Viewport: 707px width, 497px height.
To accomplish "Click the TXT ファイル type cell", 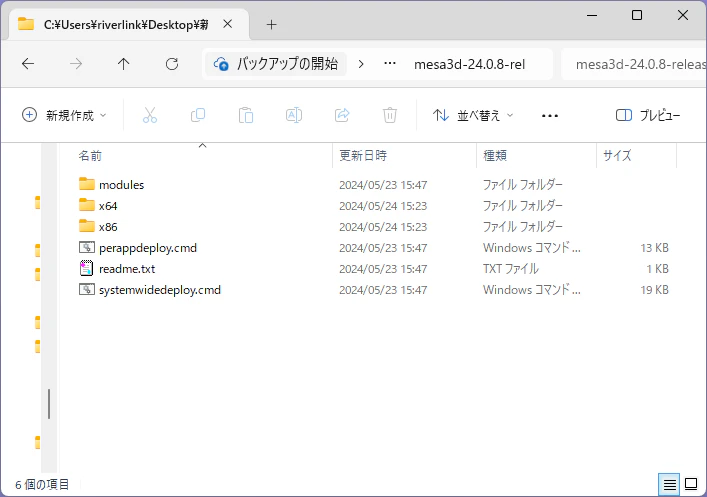I will [511, 269].
